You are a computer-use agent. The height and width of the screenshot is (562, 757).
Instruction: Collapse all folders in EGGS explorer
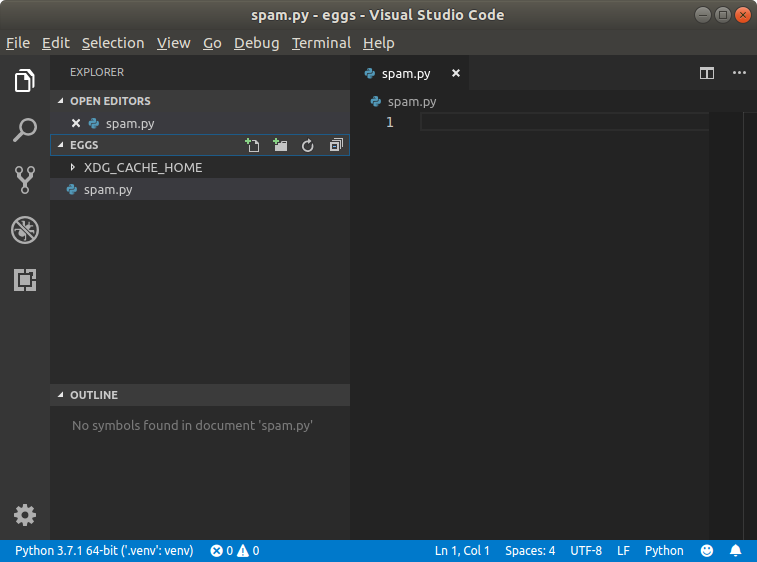pos(336,145)
